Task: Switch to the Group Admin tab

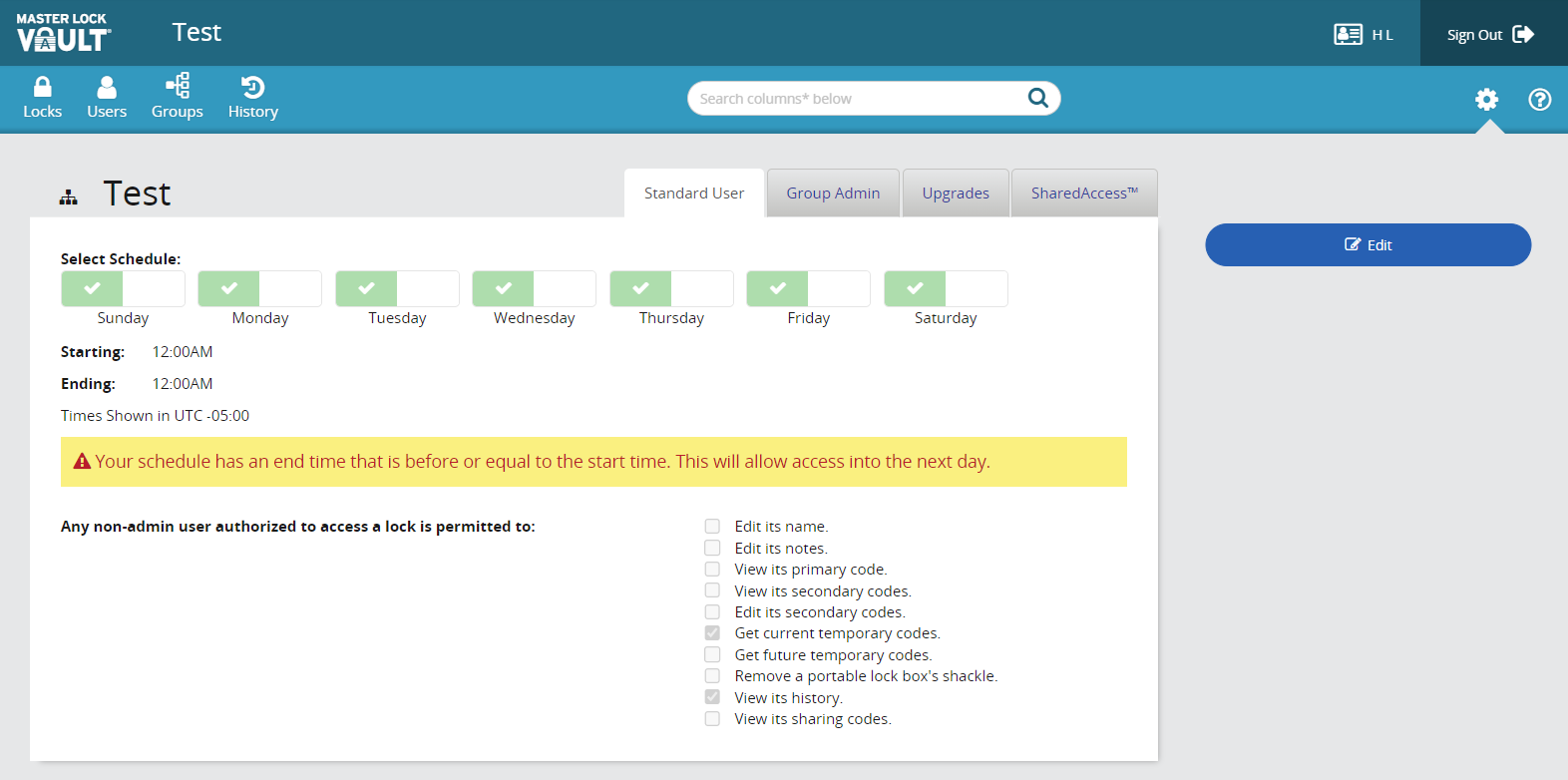Action: [833, 194]
